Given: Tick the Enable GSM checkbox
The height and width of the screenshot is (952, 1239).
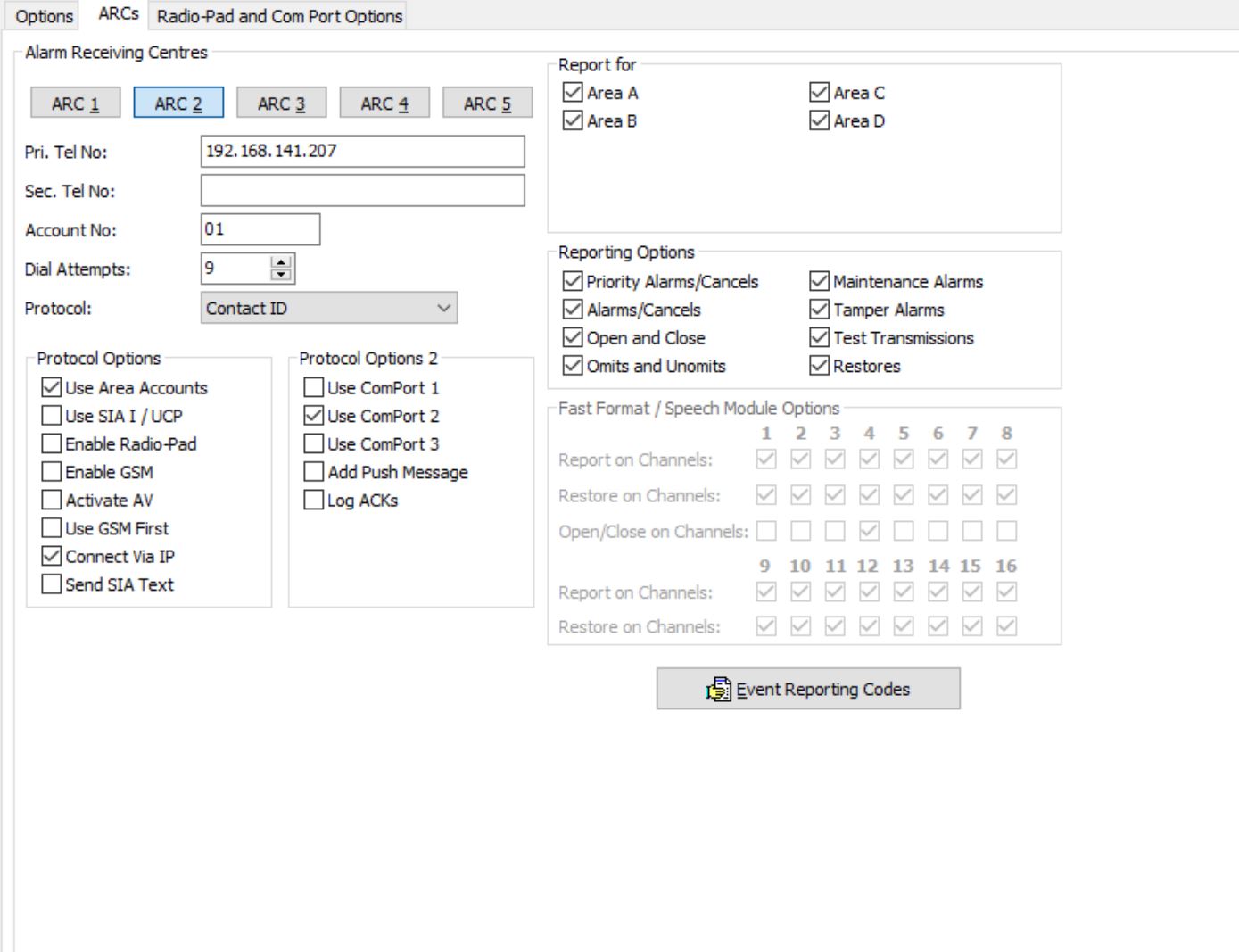Looking at the screenshot, I should point(53,472).
